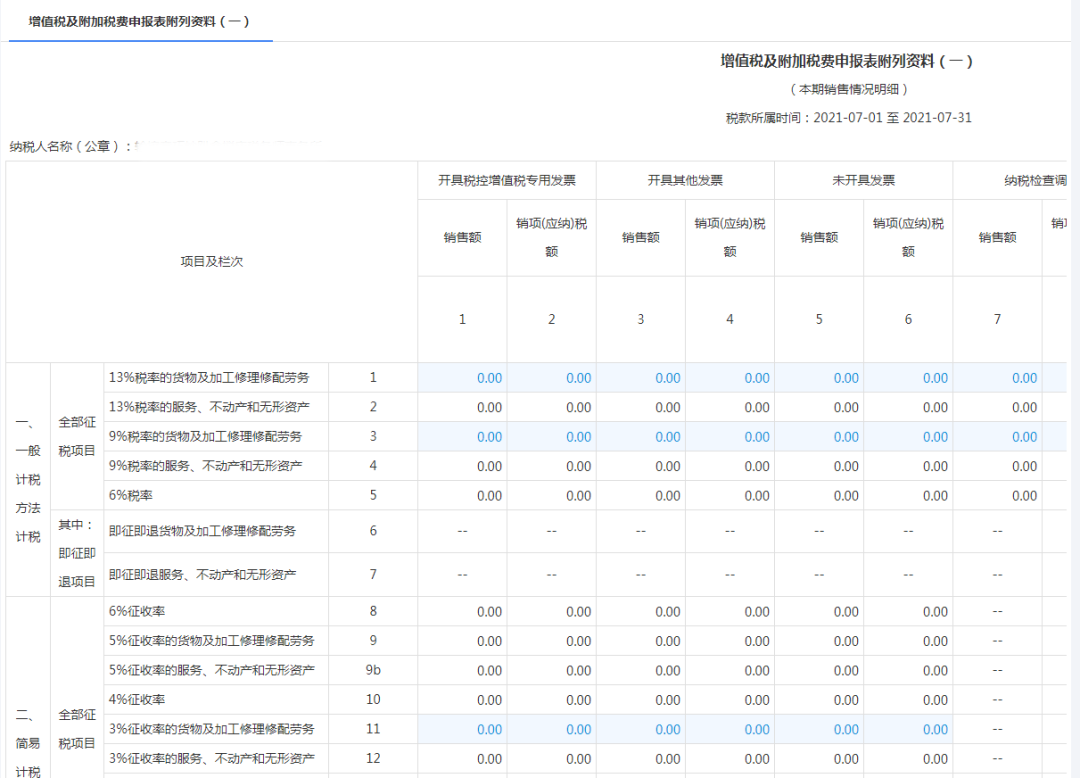Click the 13%税率的货物及加工修理修配劳务 tax-inspection adjustment sales cell
This screenshot has height=778, width=1080.
click(997, 378)
